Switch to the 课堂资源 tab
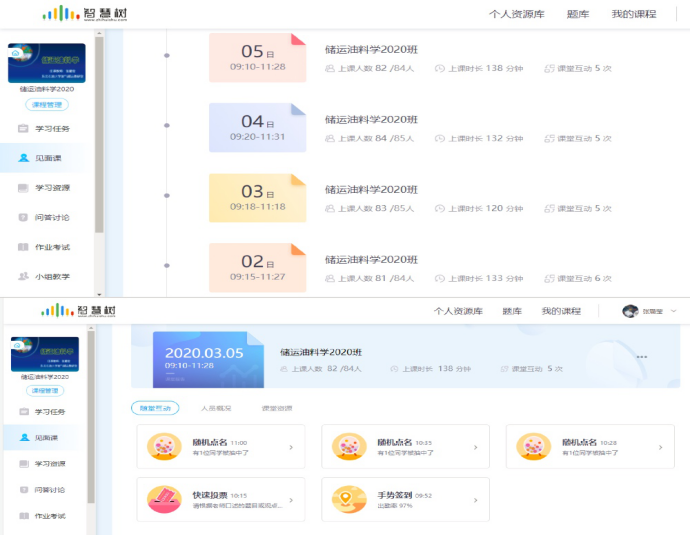 [x=277, y=408]
